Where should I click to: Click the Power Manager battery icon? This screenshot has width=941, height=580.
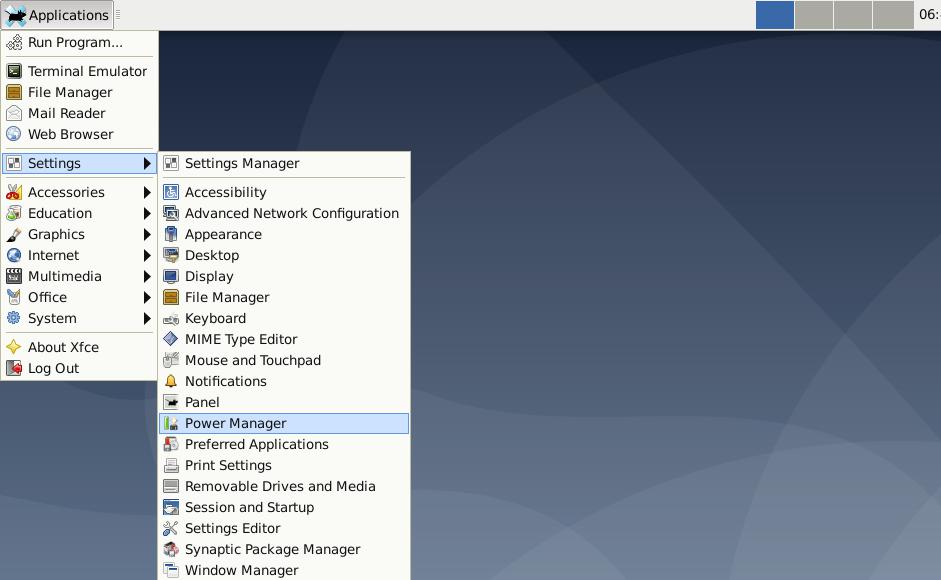(171, 423)
